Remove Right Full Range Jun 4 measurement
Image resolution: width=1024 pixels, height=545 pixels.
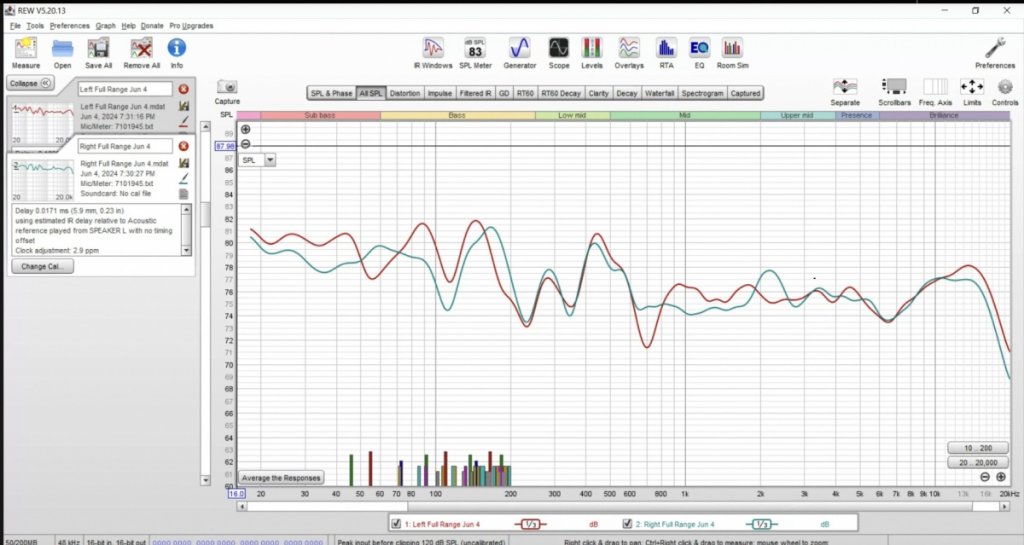pyautogui.click(x=184, y=146)
